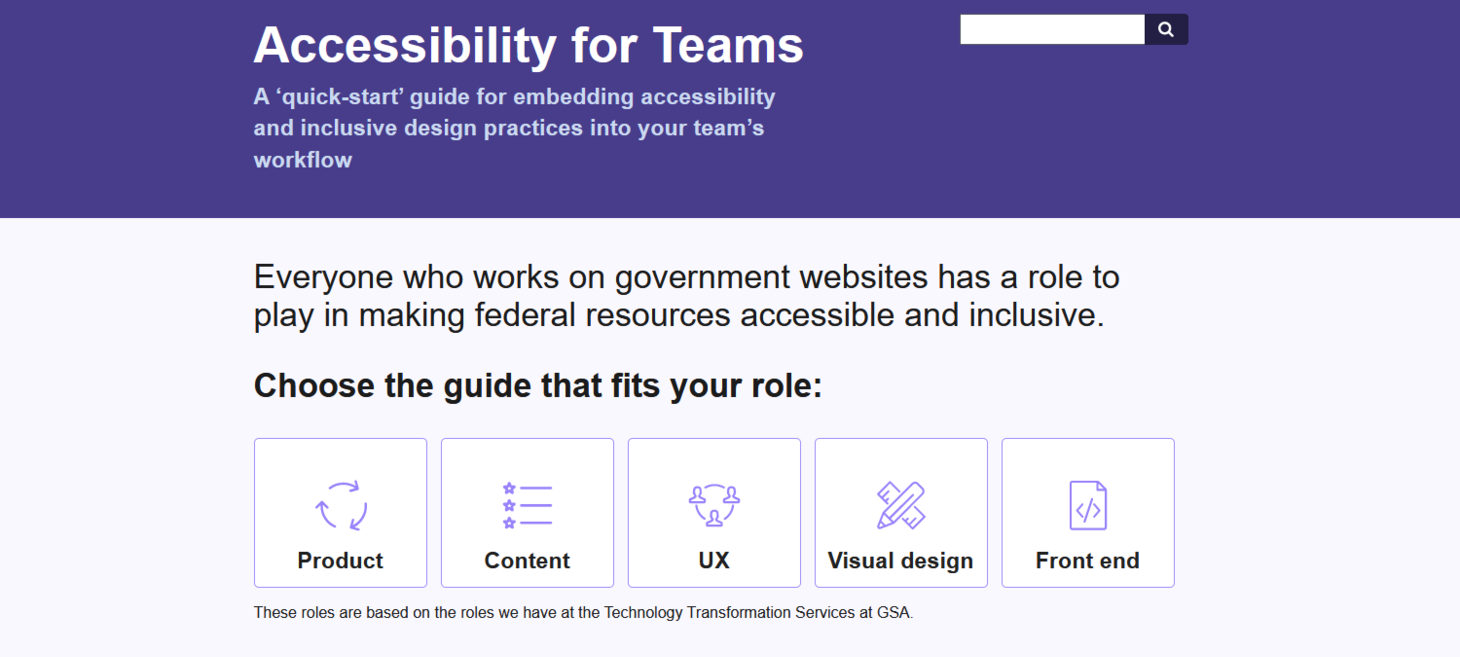Click the Accessibility for Teams site title

[x=528, y=45]
